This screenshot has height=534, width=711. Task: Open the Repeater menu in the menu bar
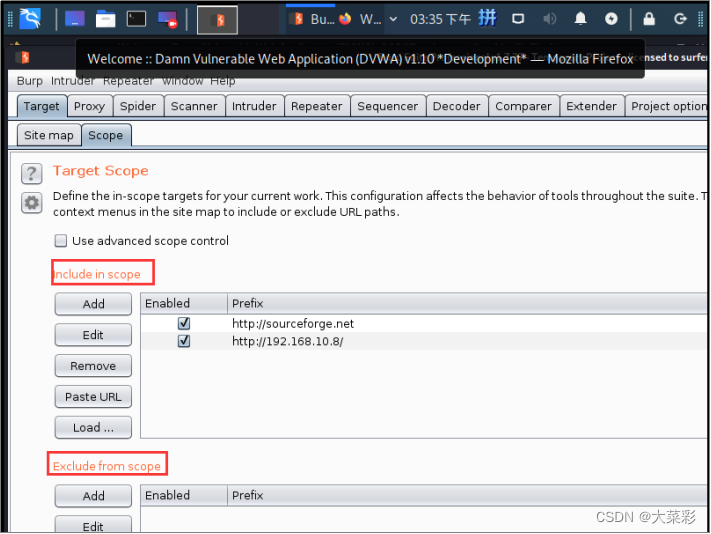click(128, 81)
